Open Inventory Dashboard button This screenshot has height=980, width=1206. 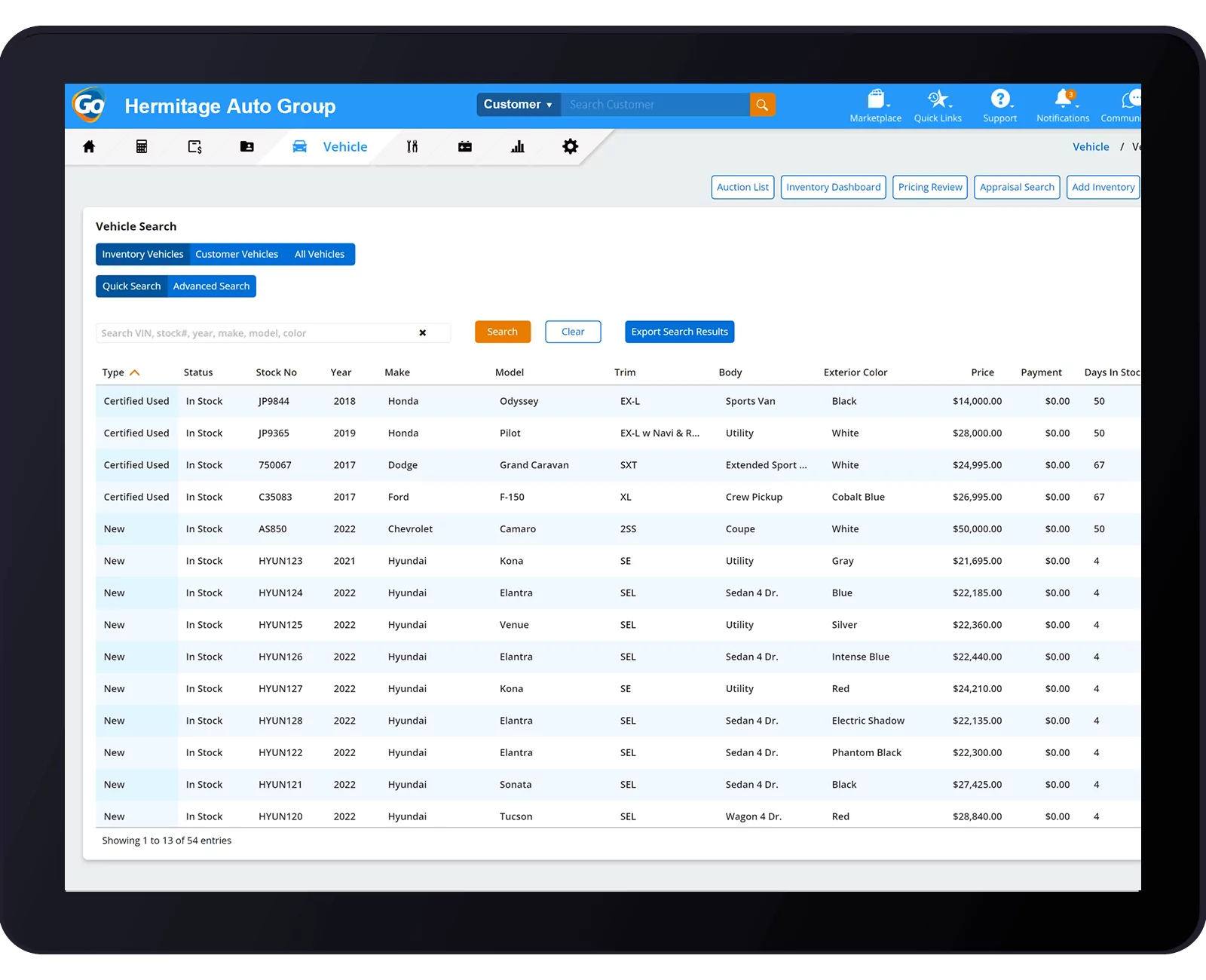pos(834,187)
